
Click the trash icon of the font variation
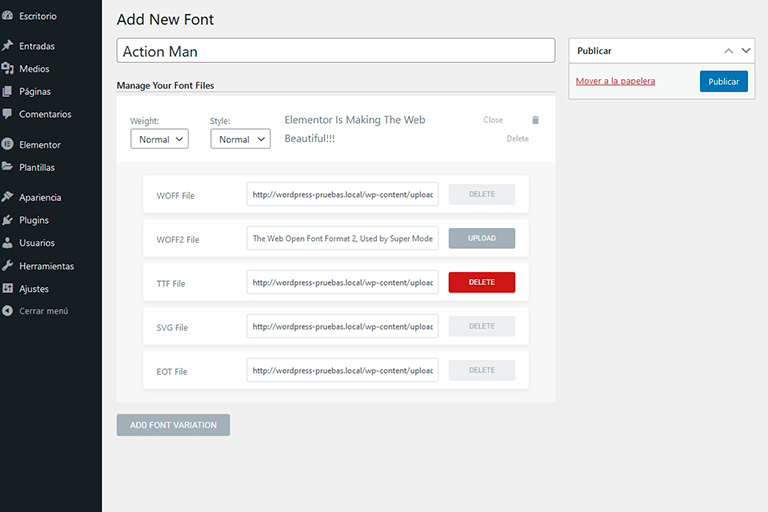pyautogui.click(x=535, y=120)
